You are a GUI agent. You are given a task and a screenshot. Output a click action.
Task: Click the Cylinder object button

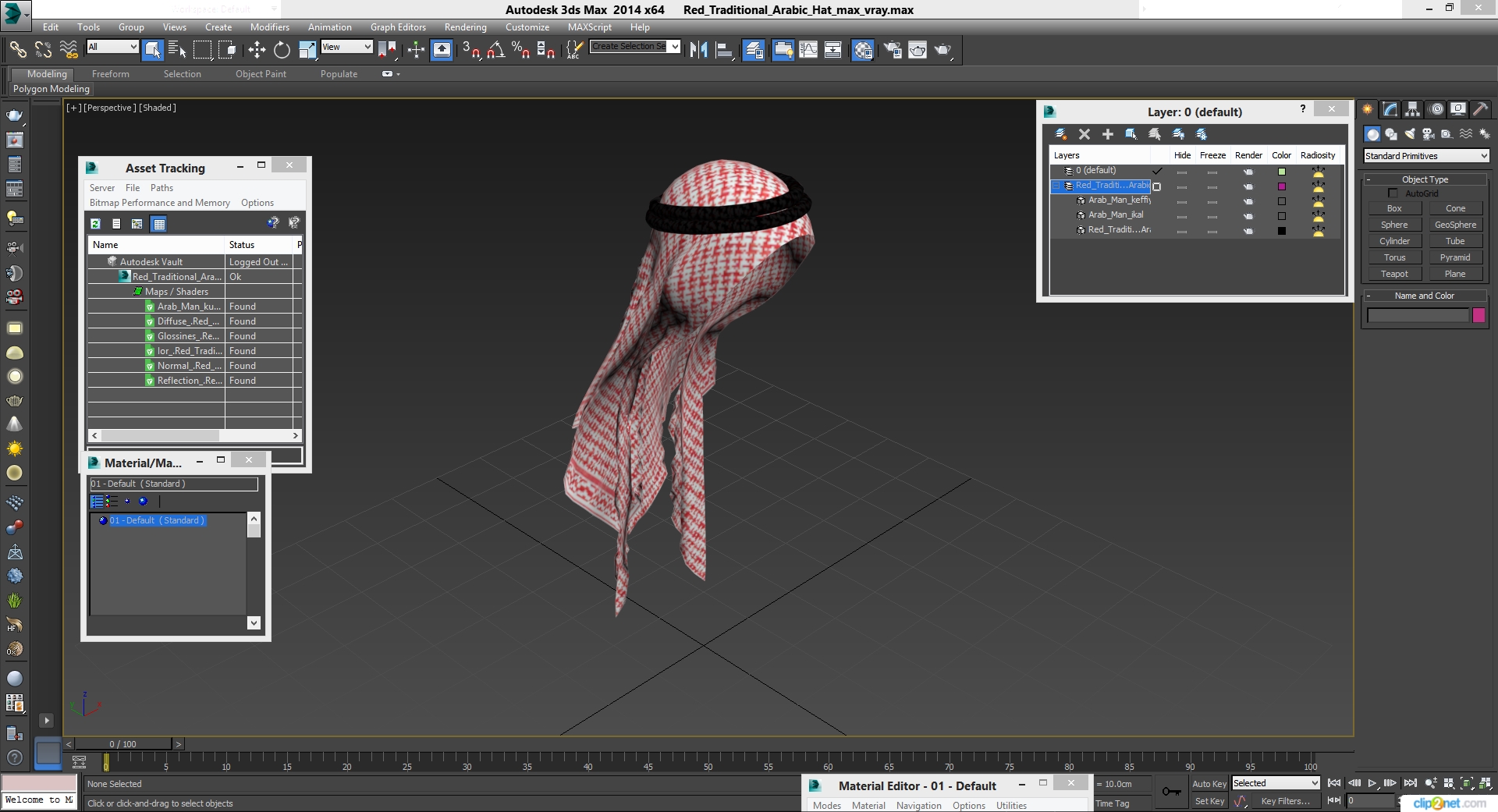(1394, 241)
